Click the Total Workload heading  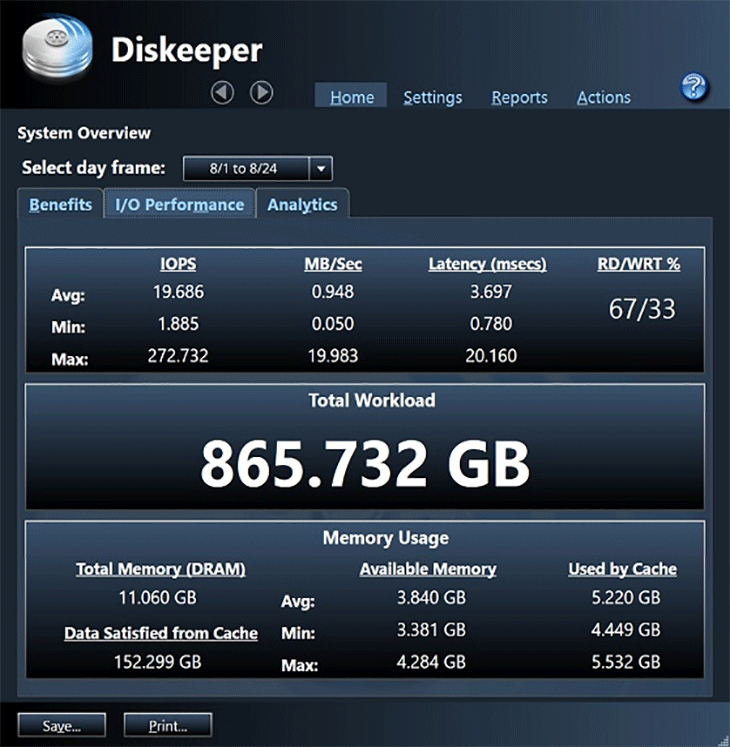click(x=372, y=400)
